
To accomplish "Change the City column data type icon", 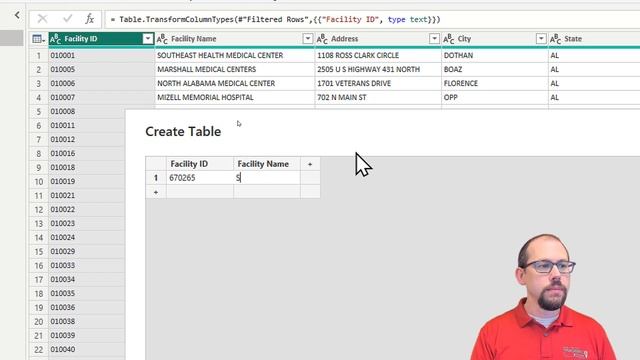I will tap(449, 39).
